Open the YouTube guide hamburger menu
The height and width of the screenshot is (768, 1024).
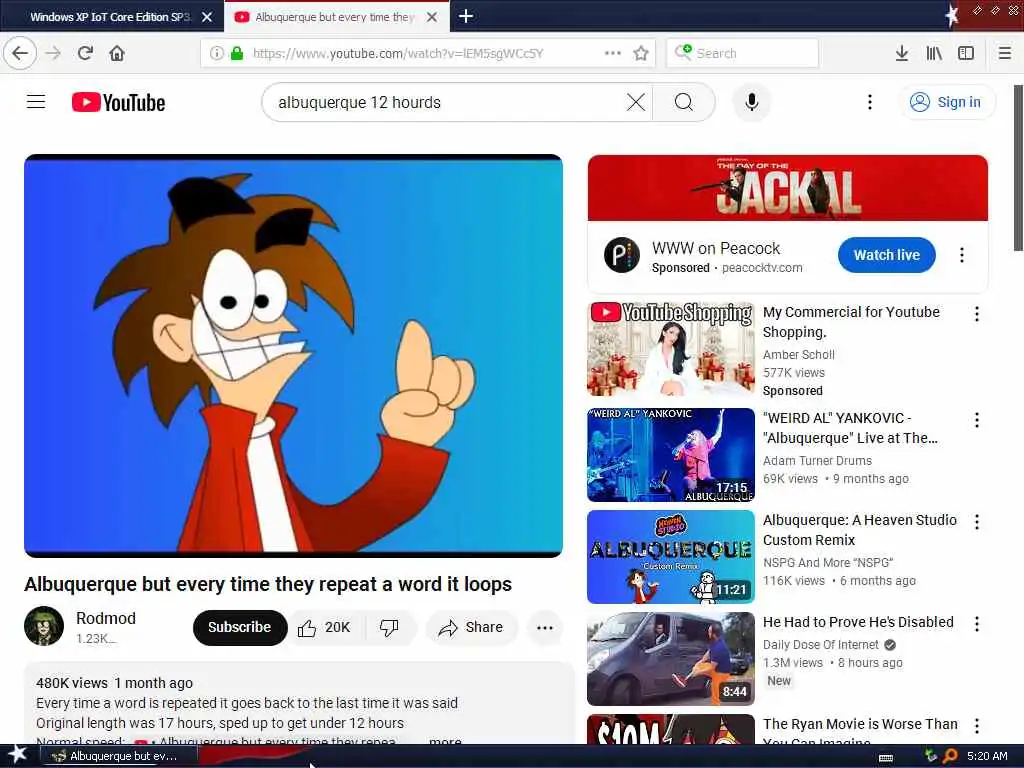(36, 102)
